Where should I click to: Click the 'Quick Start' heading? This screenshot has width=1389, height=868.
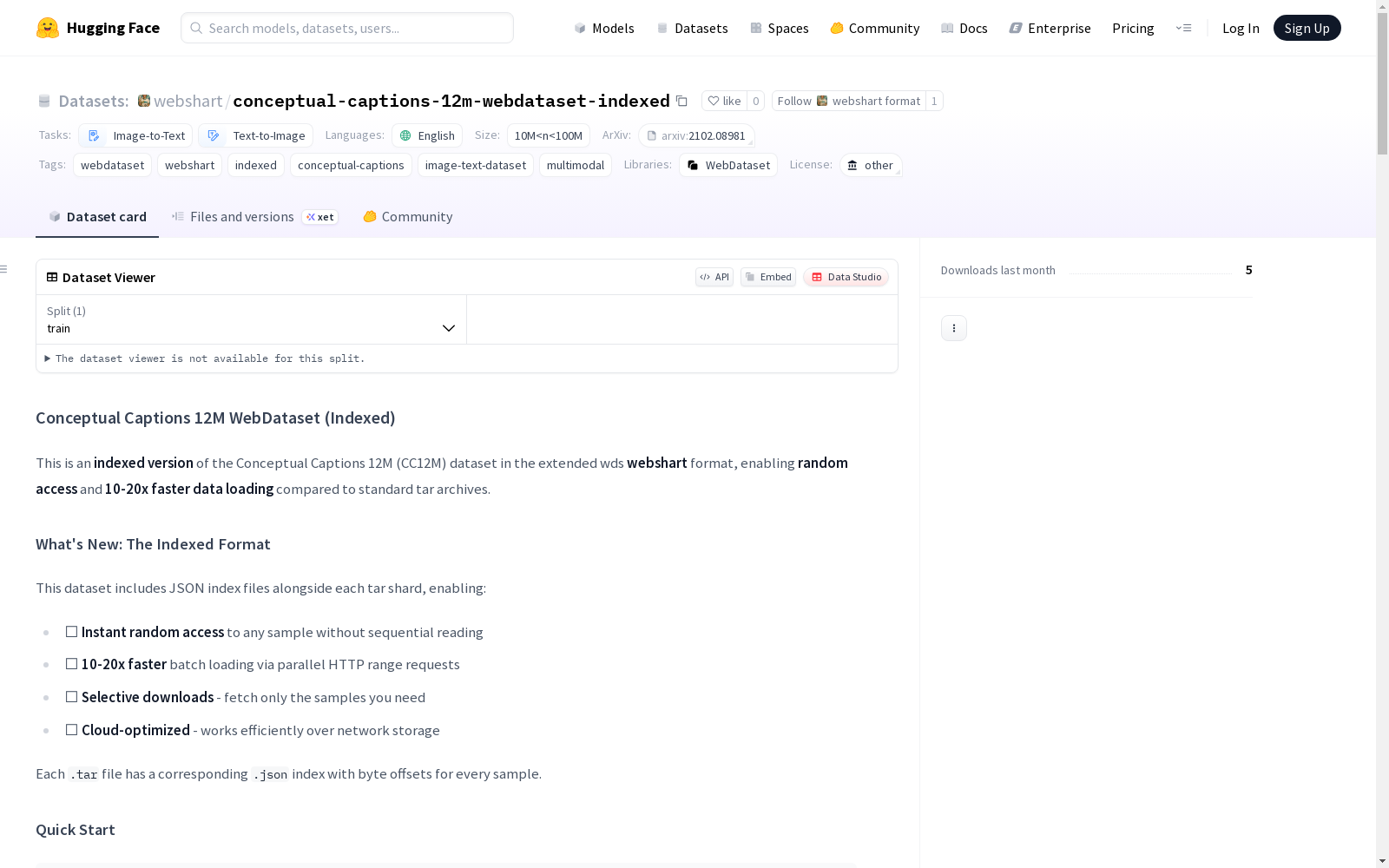(76, 830)
